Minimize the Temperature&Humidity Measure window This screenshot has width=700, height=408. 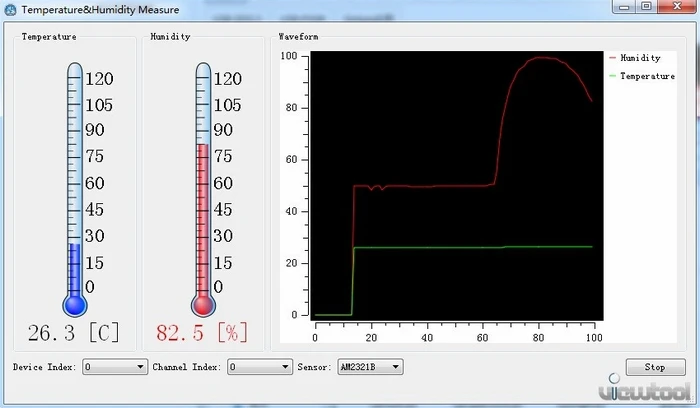point(624,6)
